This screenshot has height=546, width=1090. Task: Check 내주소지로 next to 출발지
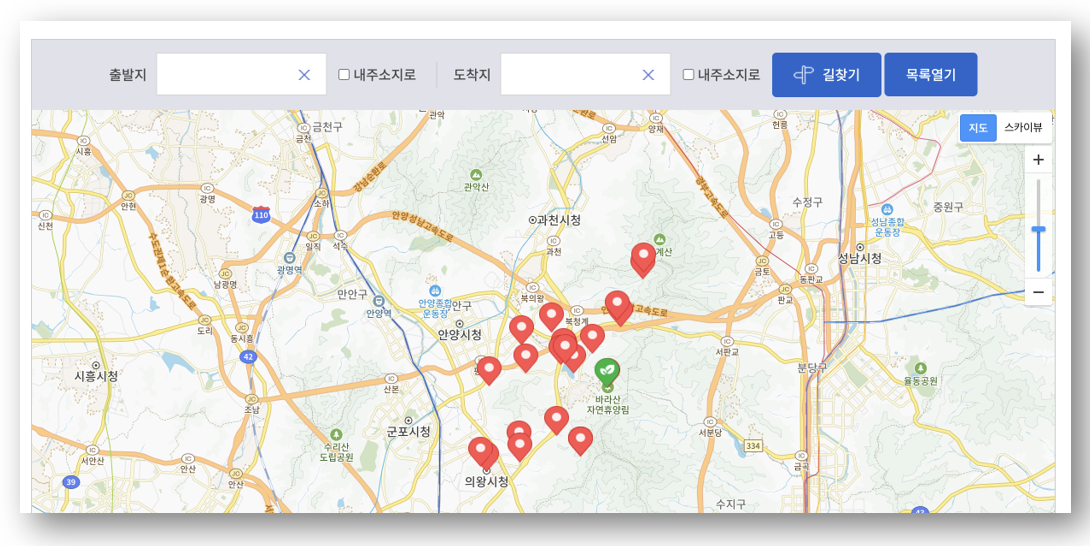[x=344, y=75]
